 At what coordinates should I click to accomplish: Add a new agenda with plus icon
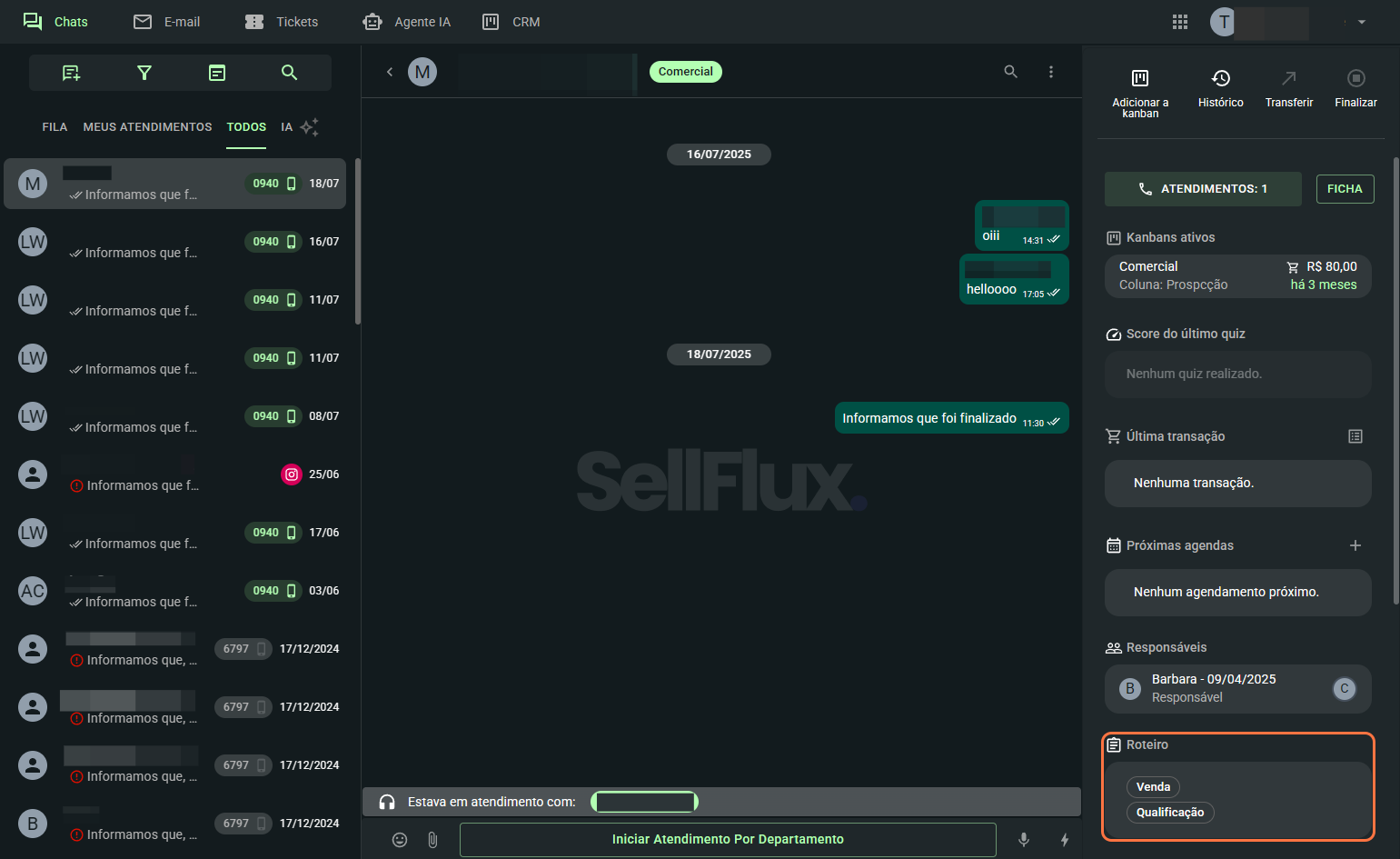1355,545
